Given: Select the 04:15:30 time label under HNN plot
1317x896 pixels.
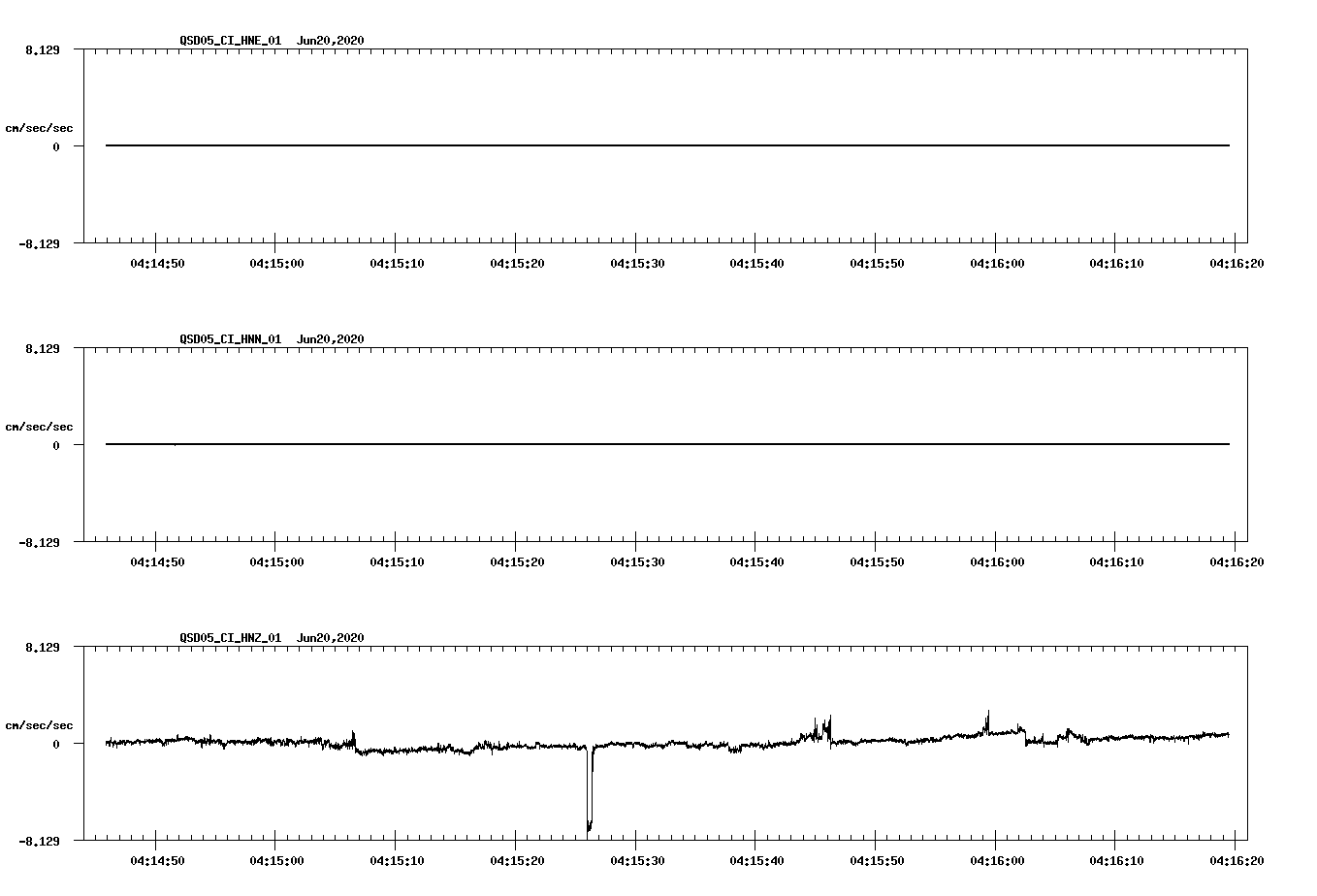Looking at the screenshot, I should [637, 561].
